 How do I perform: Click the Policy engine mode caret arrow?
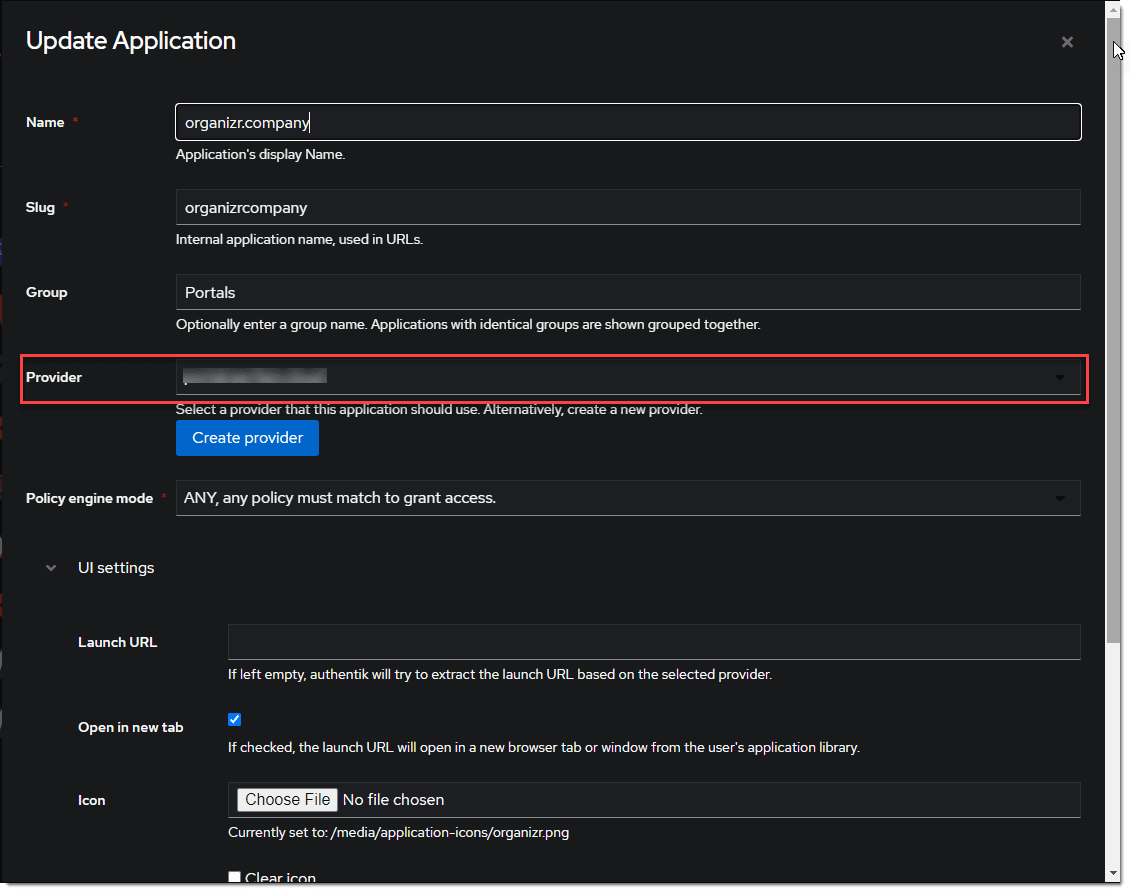click(x=1059, y=498)
